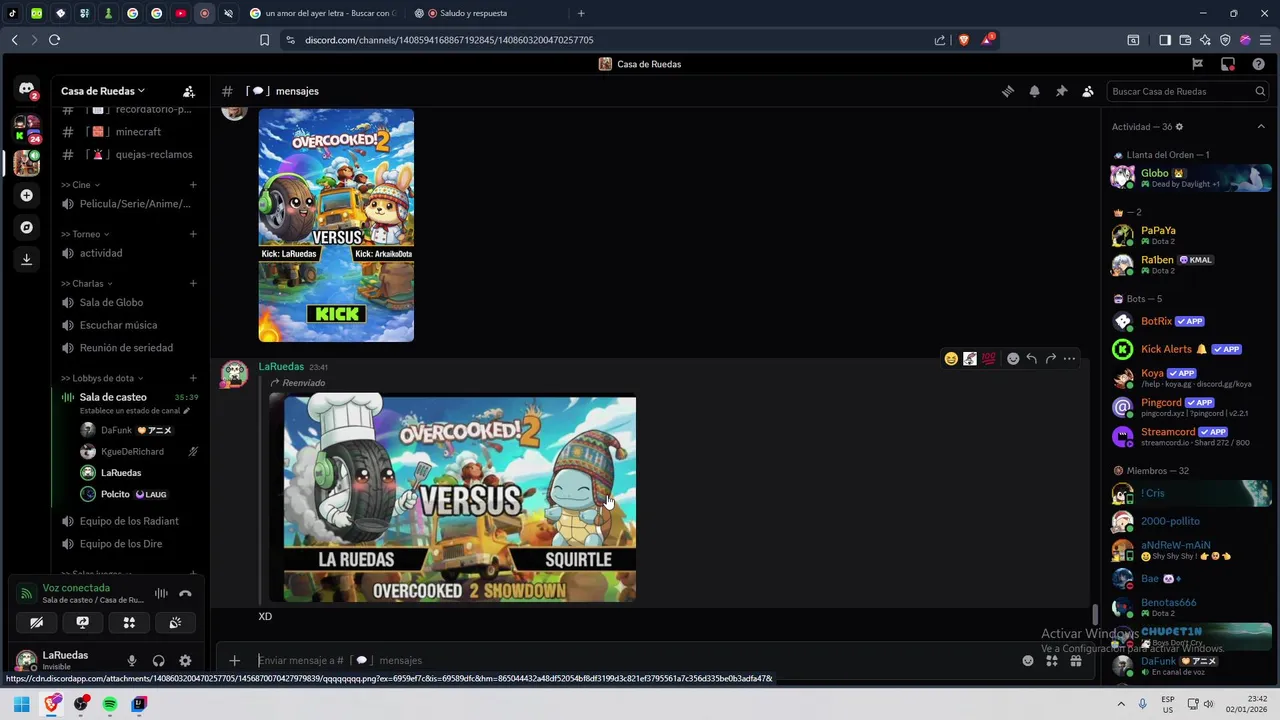Collapse Lobbys de dota category
The image size is (1280, 720).
[x=101, y=378]
